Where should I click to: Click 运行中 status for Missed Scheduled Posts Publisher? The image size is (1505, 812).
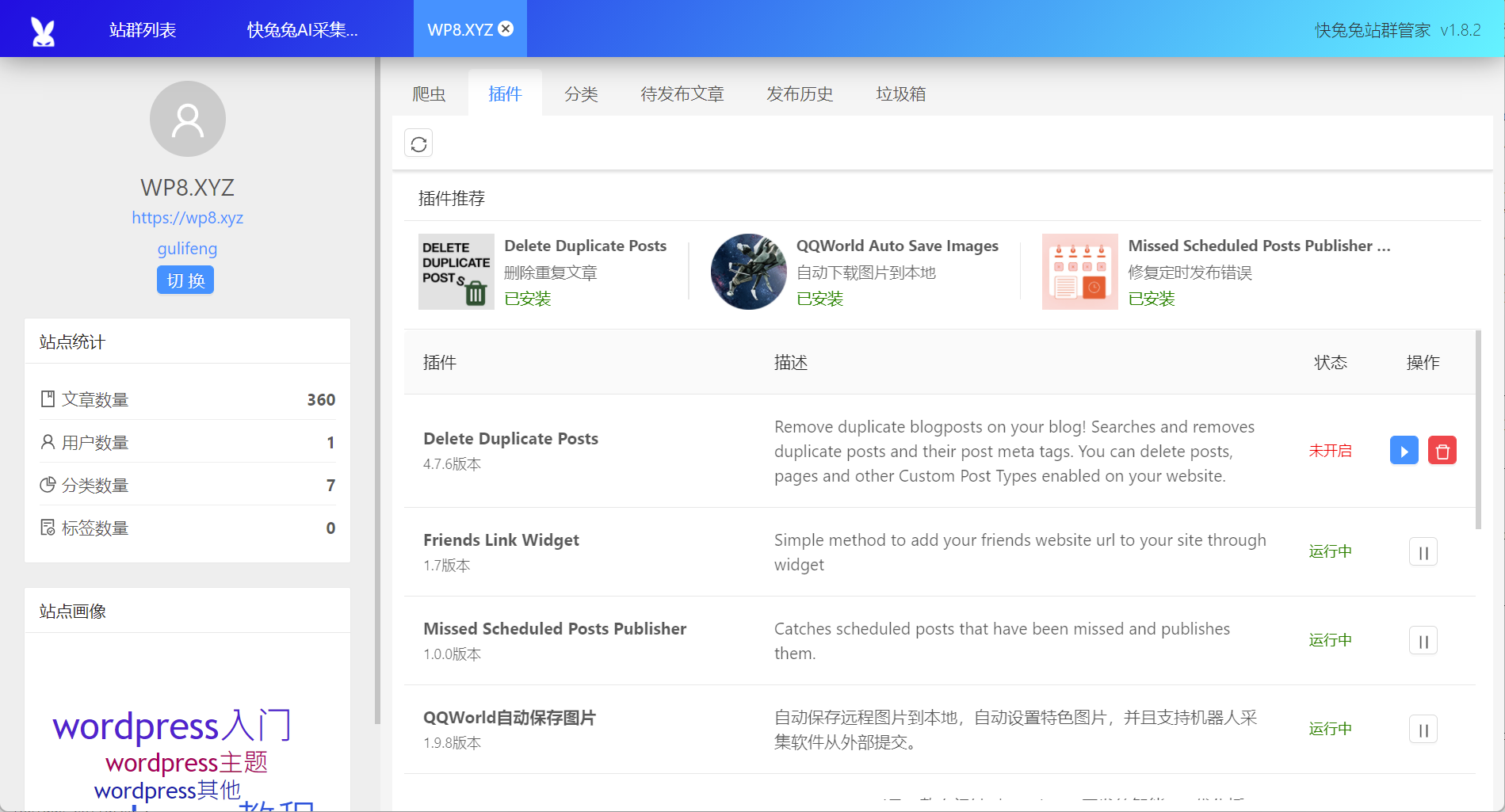[1331, 640]
